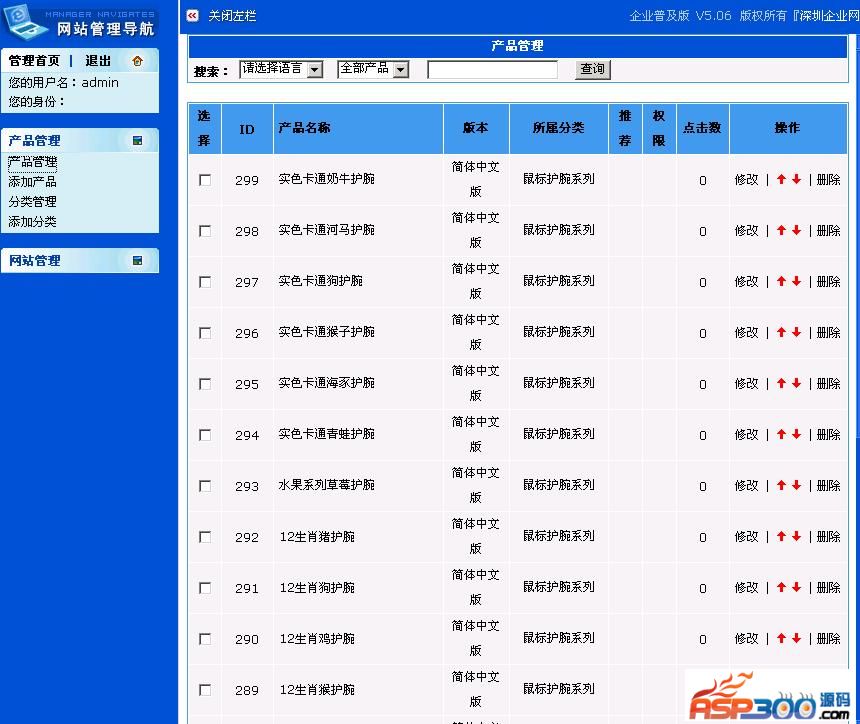This screenshot has width=860, height=724.
Task: Move product 291 up with red arrow
Action: click(782, 587)
